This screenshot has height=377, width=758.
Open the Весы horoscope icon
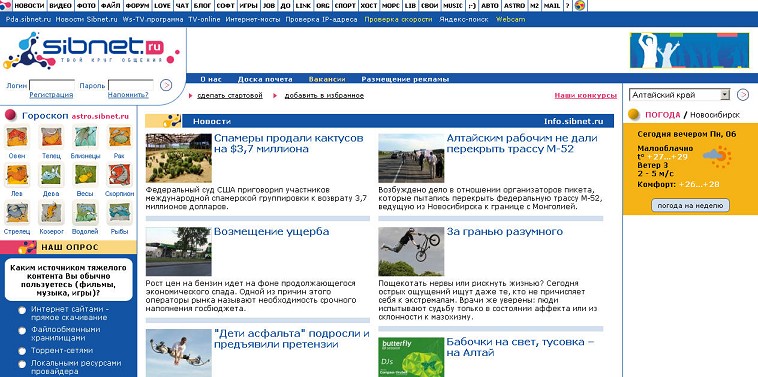pos(86,174)
